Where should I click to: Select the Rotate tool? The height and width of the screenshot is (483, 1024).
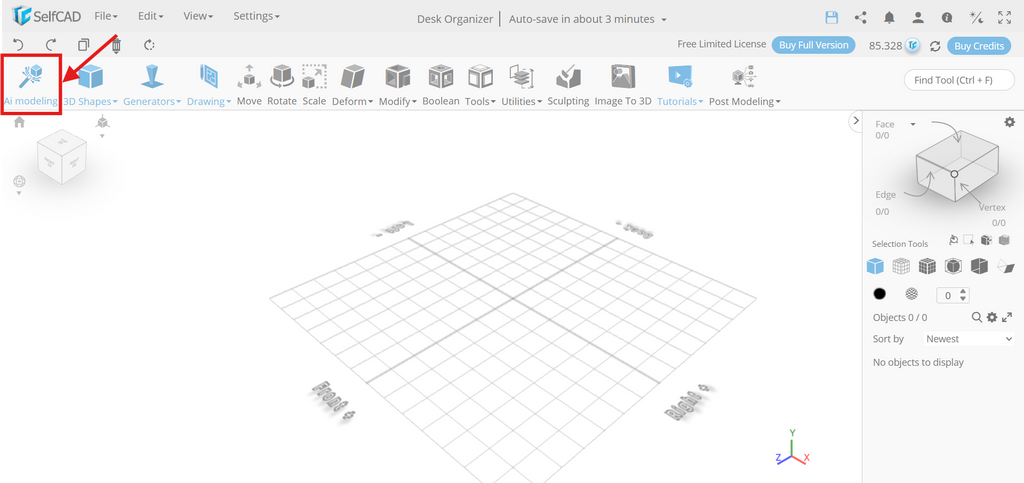pos(281,85)
